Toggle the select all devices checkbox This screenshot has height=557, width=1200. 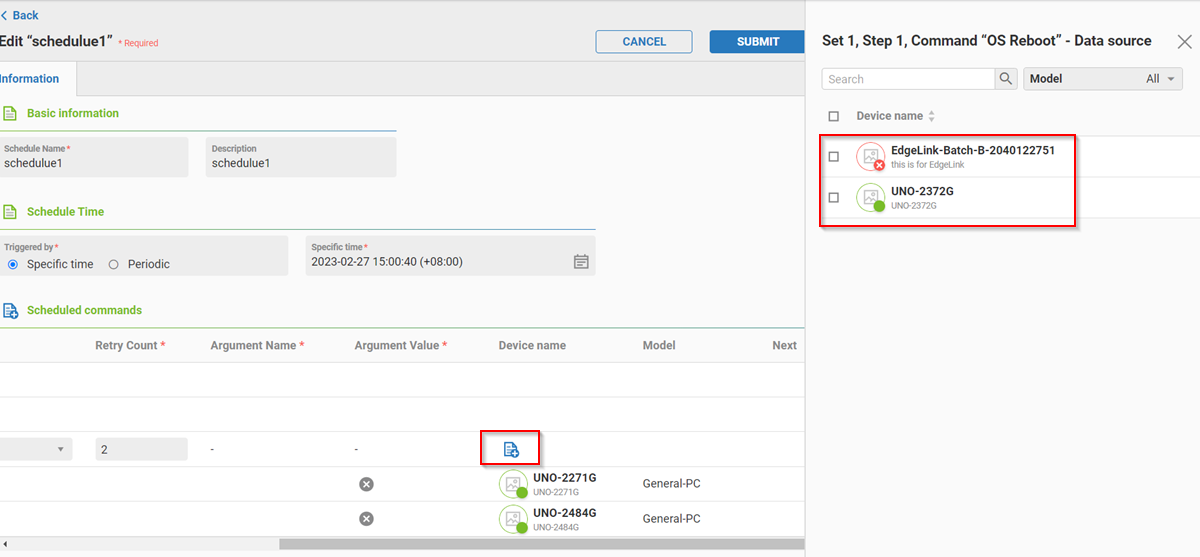[834, 116]
